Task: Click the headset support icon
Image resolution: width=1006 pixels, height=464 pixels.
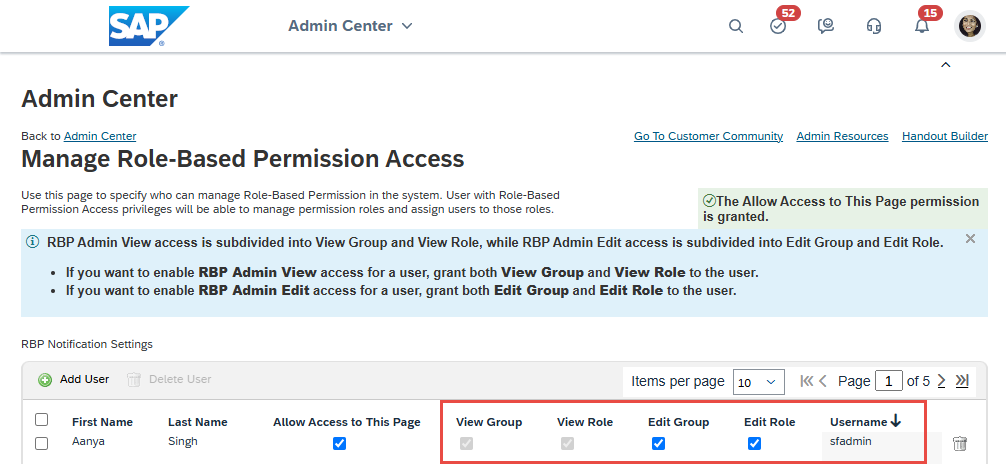Action: 874,26
